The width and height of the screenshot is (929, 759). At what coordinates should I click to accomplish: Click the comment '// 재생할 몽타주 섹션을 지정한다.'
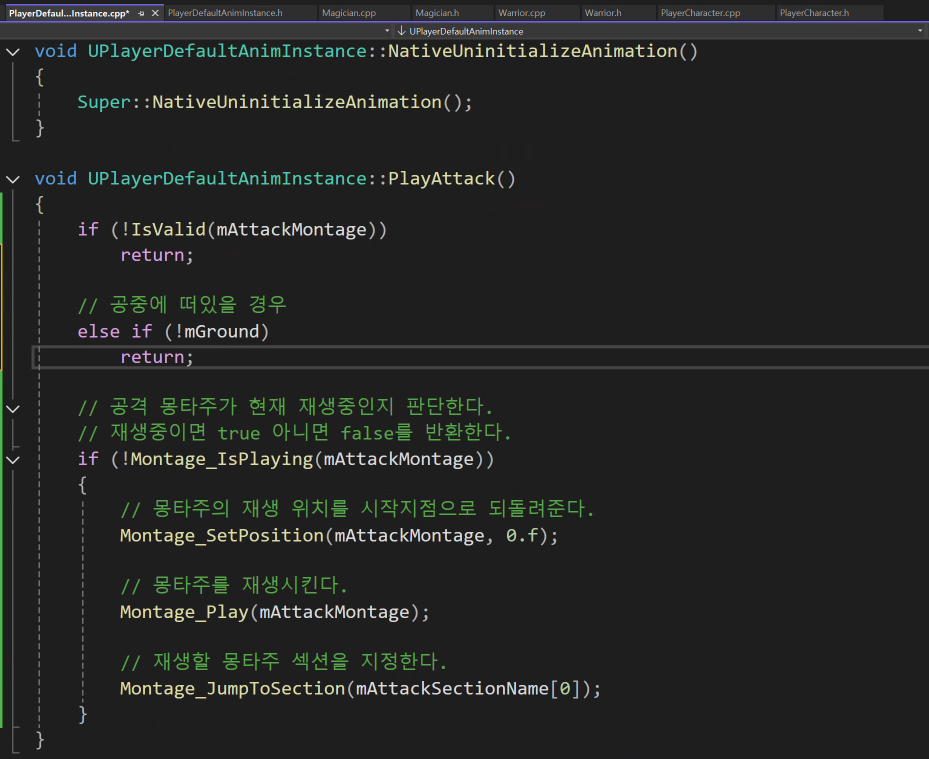(284, 662)
